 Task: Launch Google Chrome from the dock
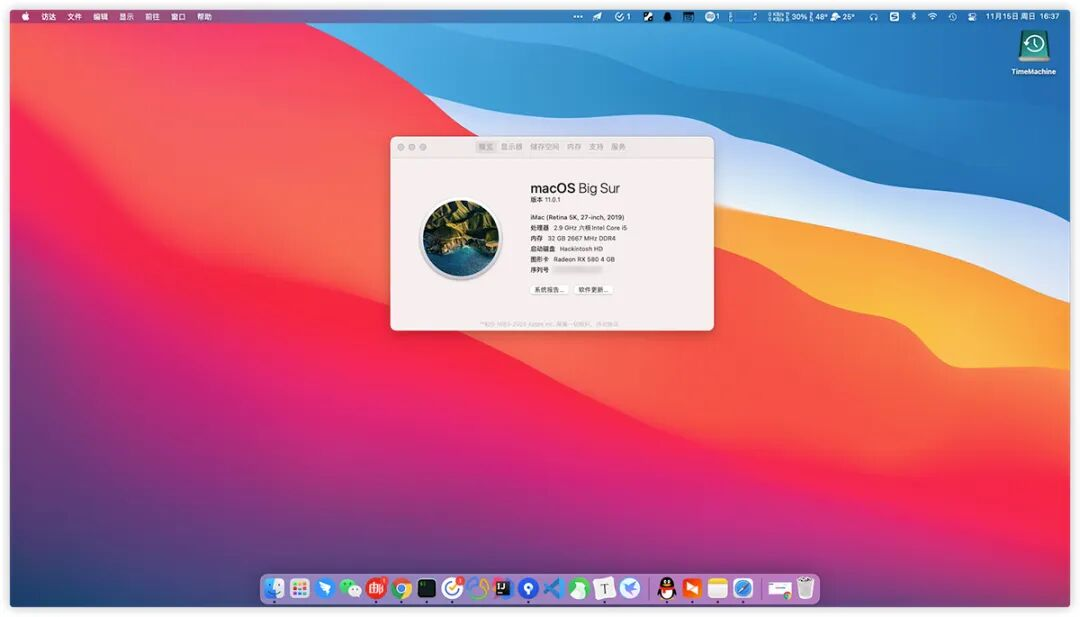pyautogui.click(x=402, y=589)
